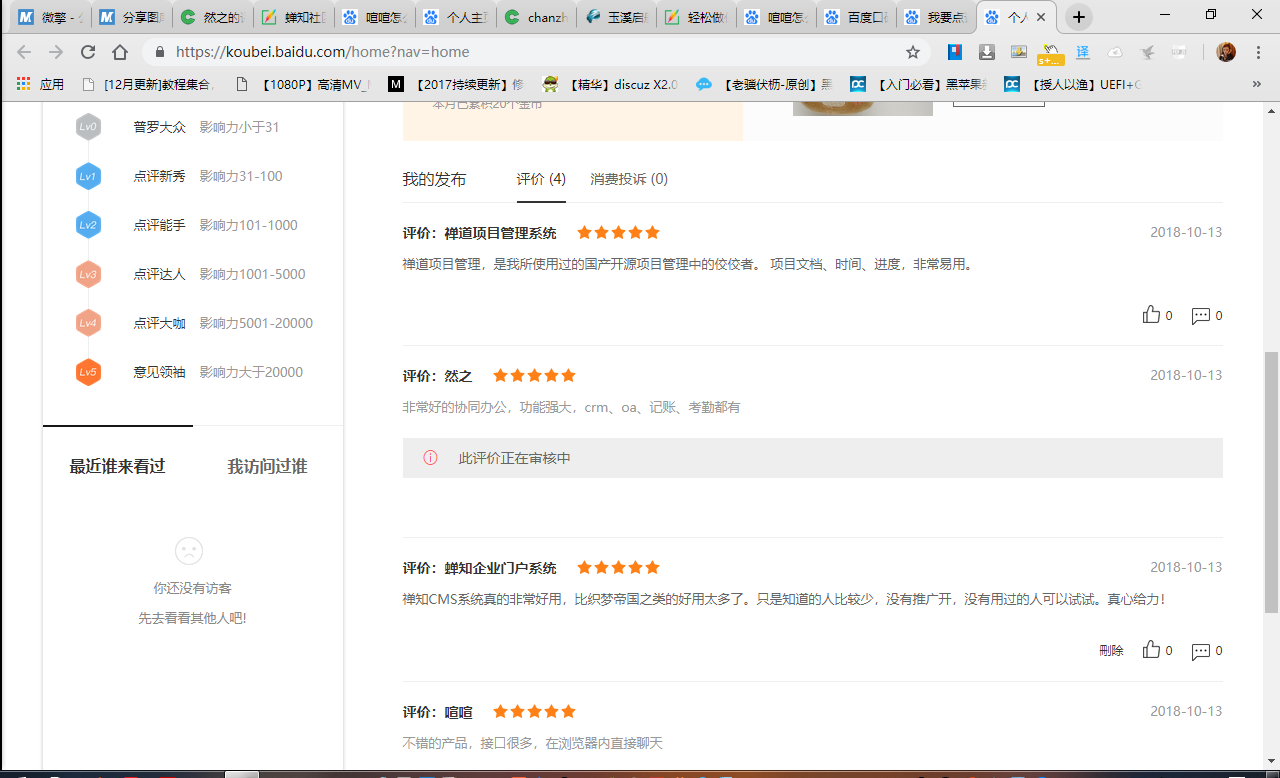The image size is (1280, 778).
Task: Open the Chrome three-dot menu
Action: click(x=1258, y=52)
